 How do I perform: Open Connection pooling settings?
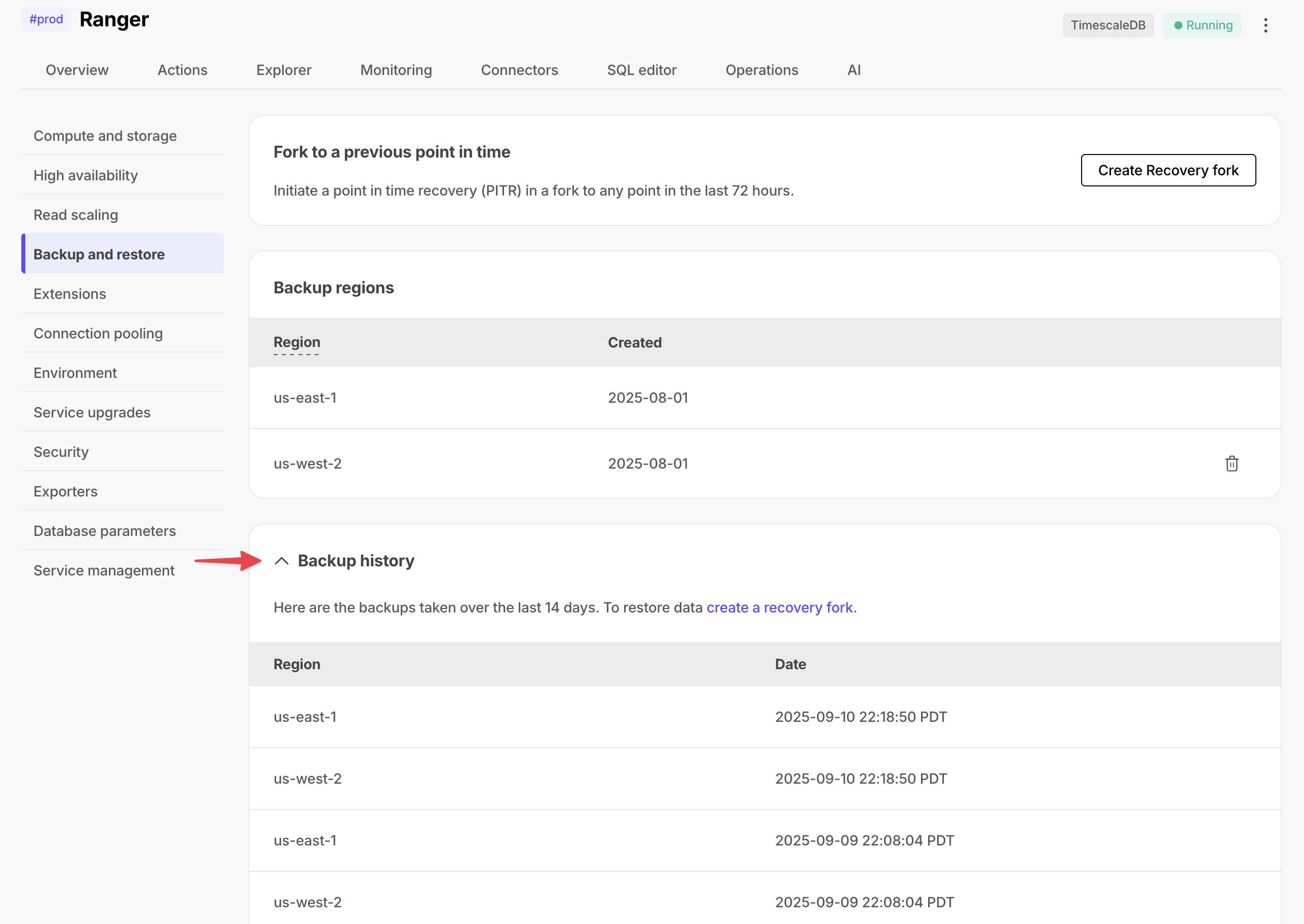[98, 333]
